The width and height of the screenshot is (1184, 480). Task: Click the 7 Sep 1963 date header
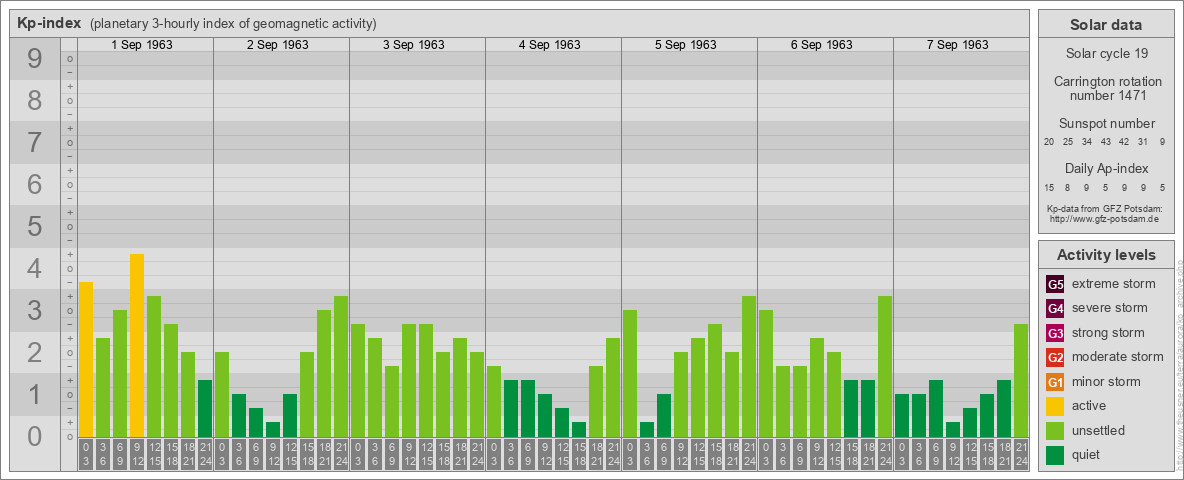[957, 45]
